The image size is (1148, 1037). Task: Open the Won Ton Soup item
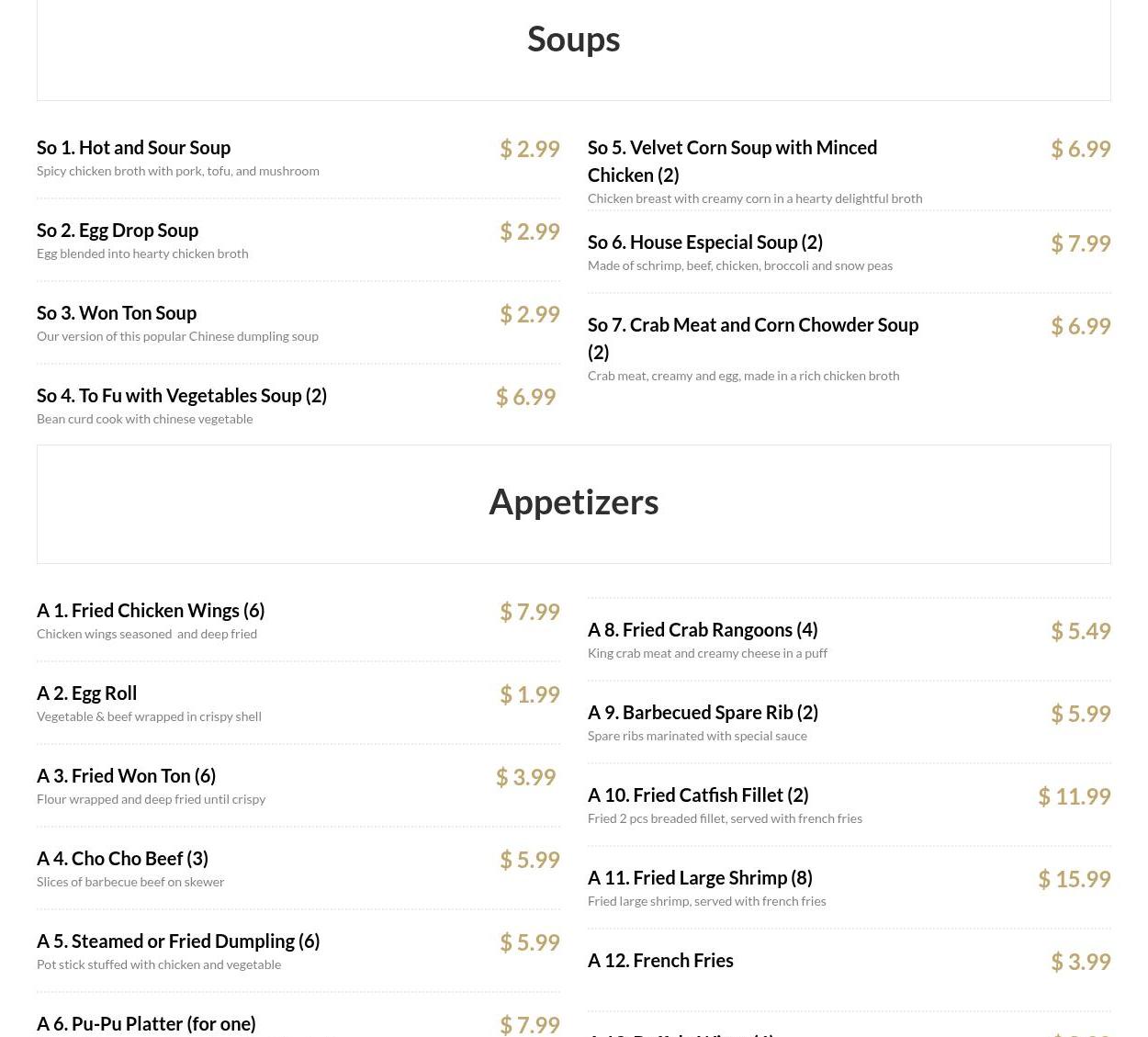pyautogui.click(x=117, y=313)
